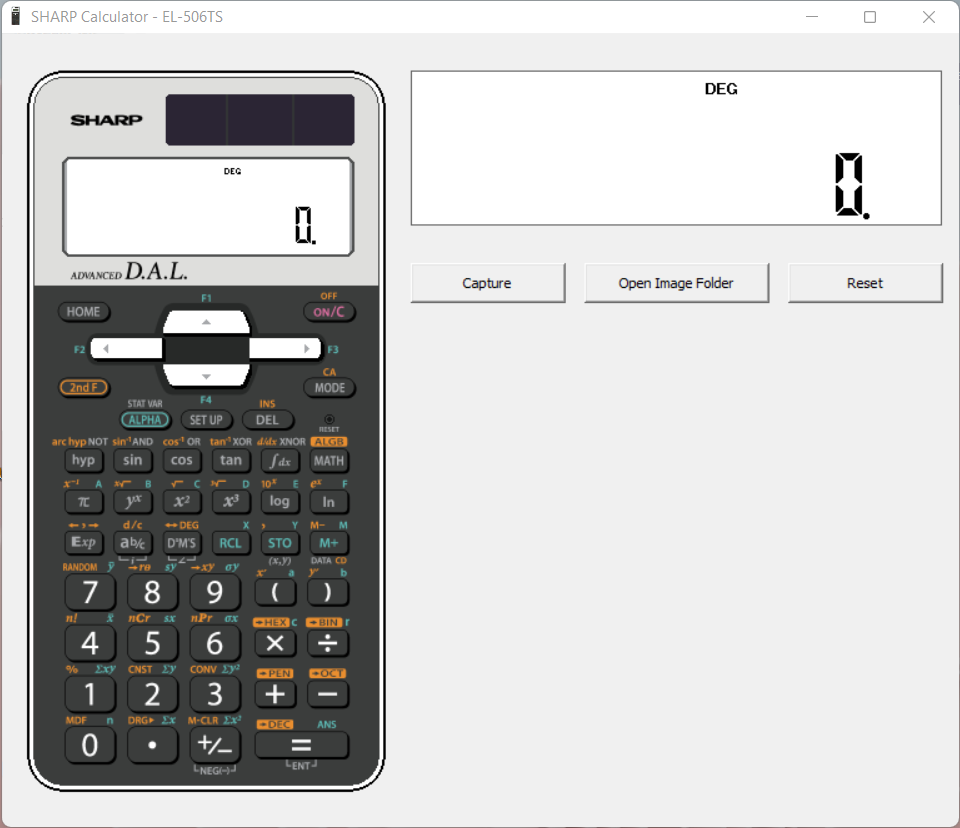Click the DEL key
This screenshot has width=960, height=828.
[x=268, y=420]
